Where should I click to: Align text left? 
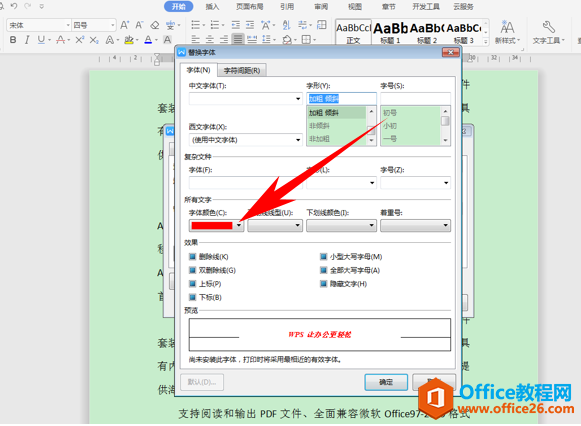195,39
